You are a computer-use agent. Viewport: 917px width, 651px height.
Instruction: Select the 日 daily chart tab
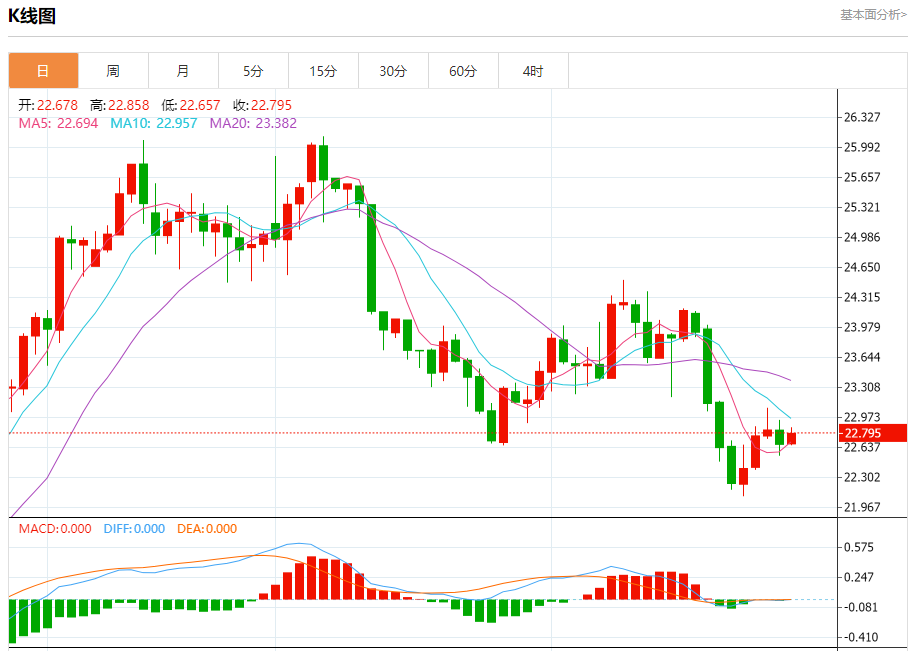(x=43, y=71)
